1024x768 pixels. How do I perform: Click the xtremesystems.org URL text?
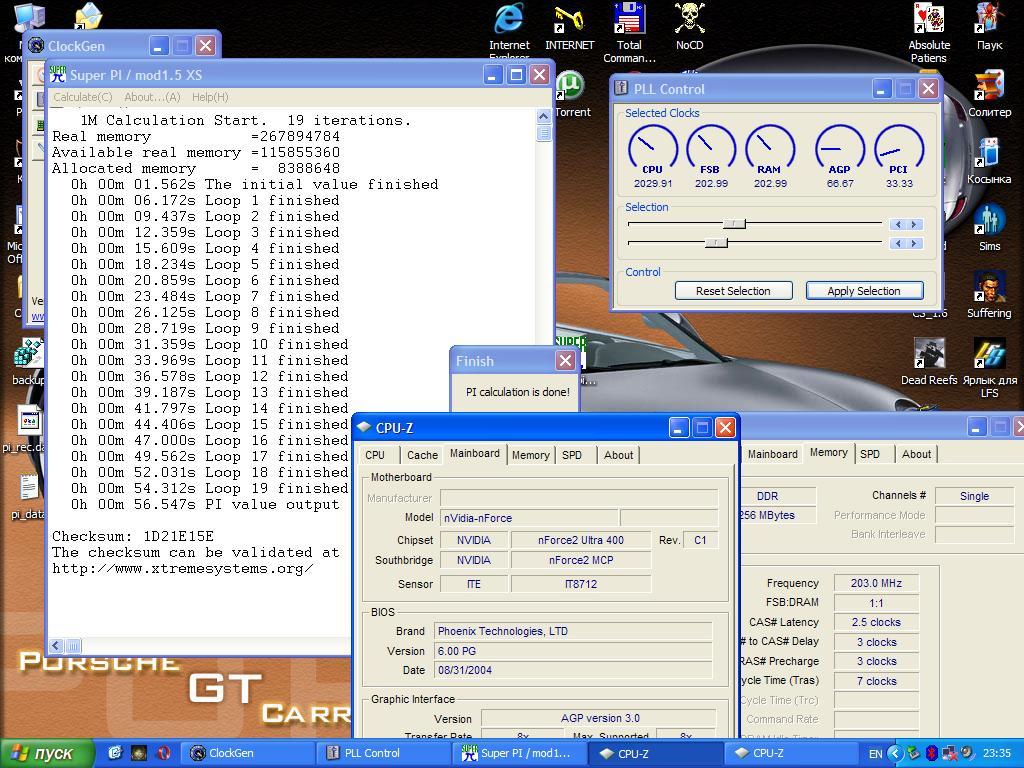[183, 568]
